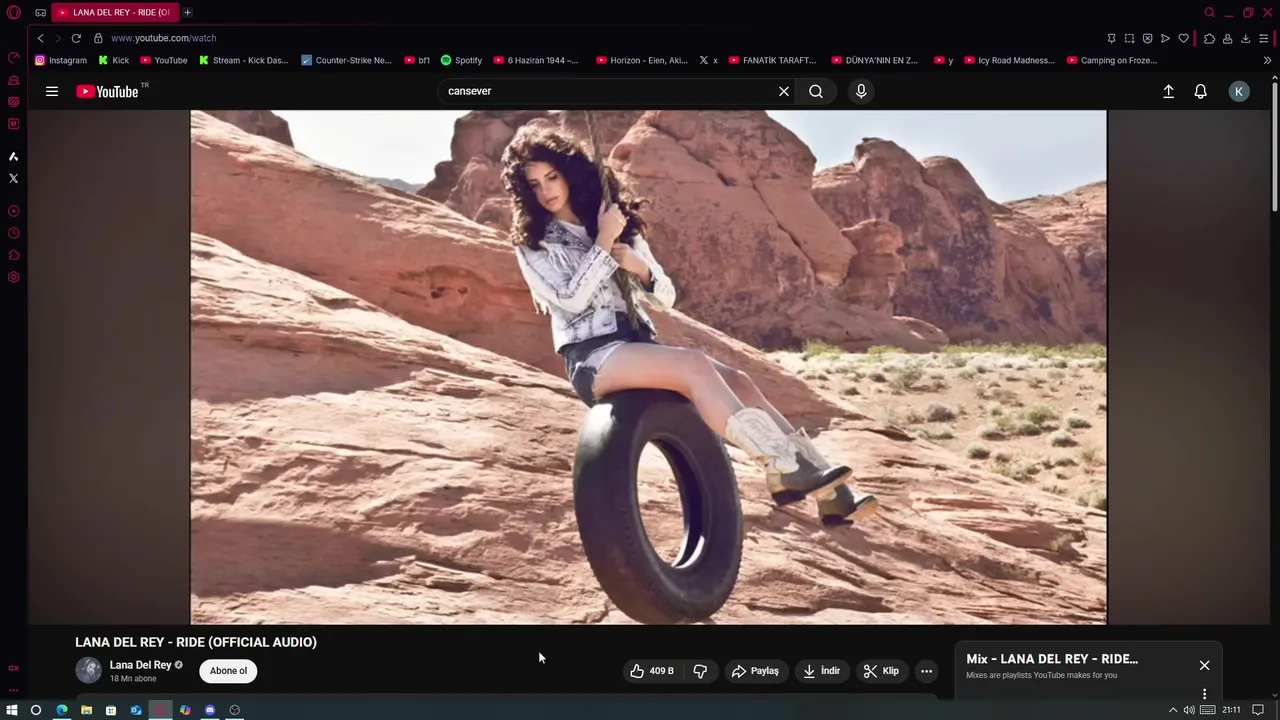The width and height of the screenshot is (1280, 720).
Task: Open the Mix panel three-dot options
Action: 1204,693
